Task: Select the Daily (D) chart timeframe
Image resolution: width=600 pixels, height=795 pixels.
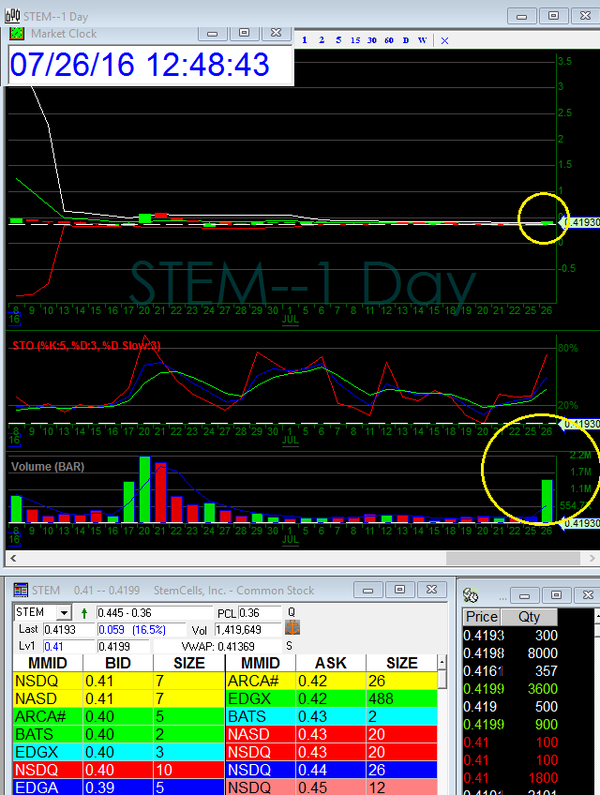Action: [405, 40]
